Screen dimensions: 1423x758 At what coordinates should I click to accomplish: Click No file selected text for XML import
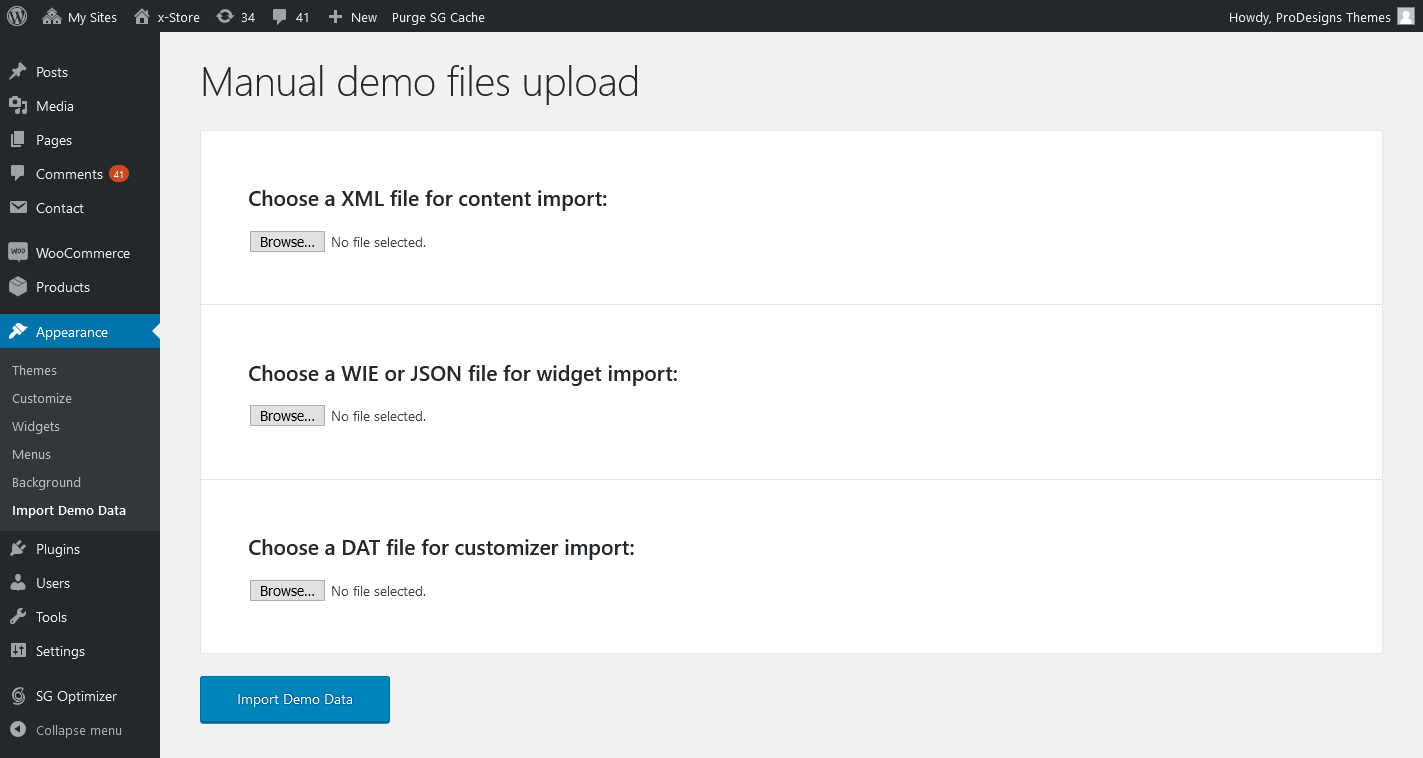[378, 242]
